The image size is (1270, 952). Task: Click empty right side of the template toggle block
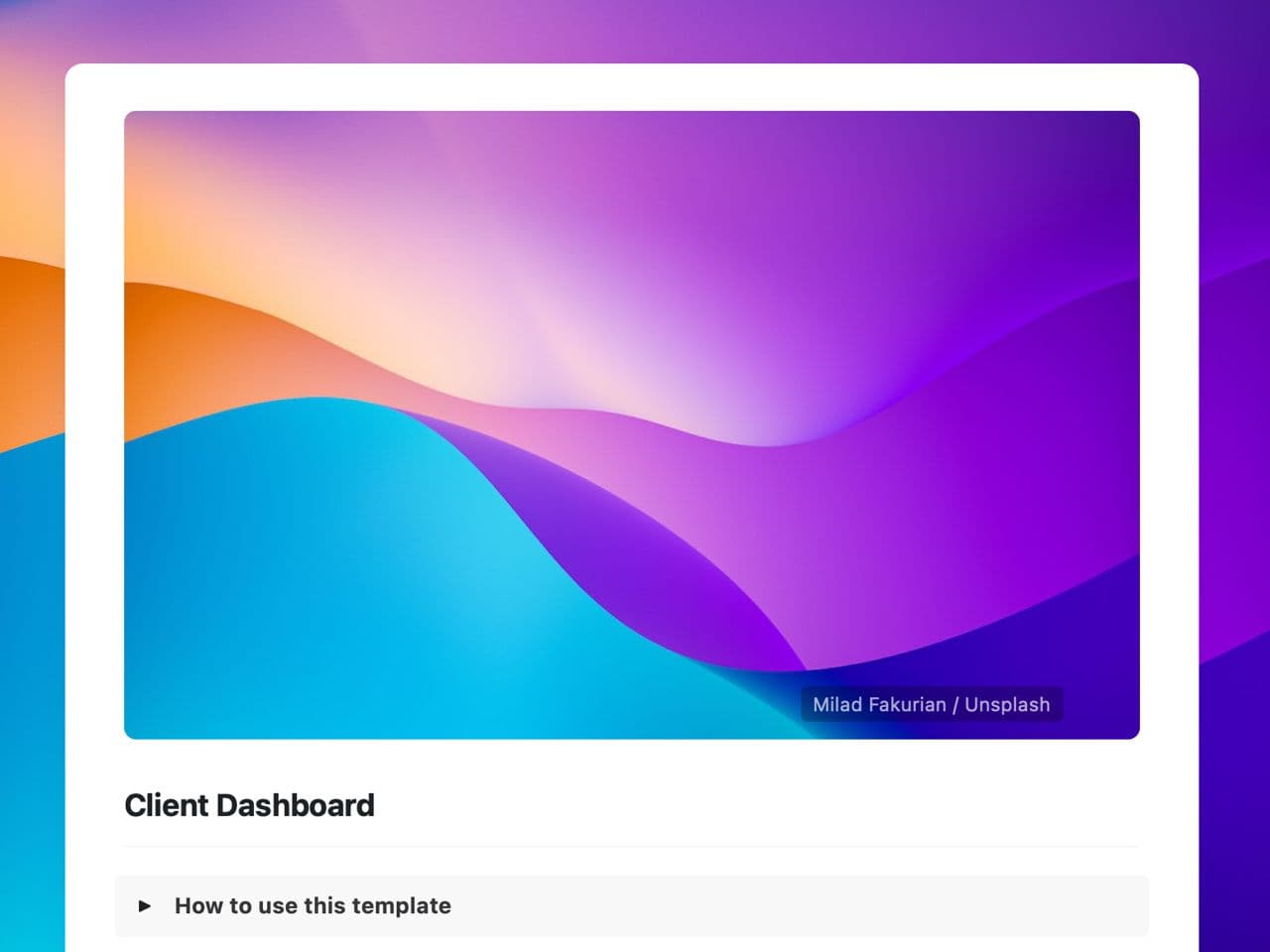tap(843, 905)
